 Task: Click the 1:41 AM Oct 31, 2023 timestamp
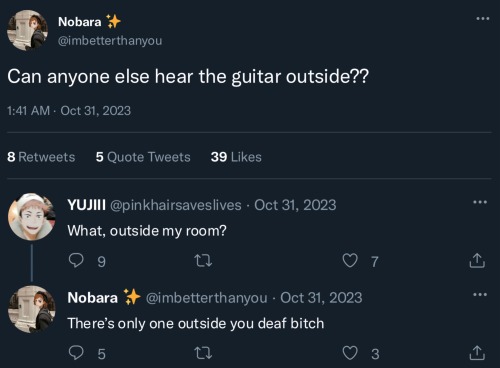pyautogui.click(x=69, y=111)
